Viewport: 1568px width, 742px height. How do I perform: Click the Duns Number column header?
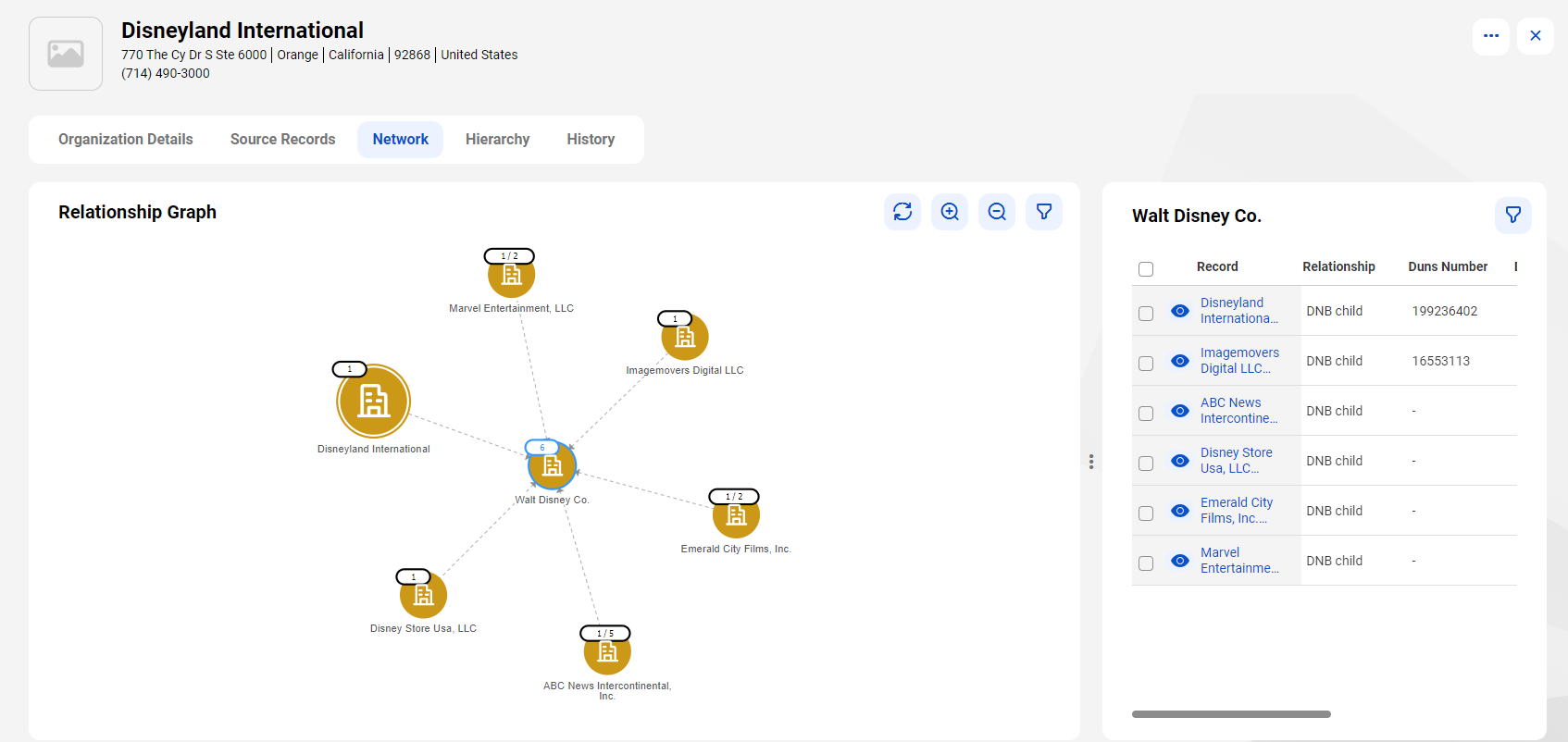[1448, 266]
